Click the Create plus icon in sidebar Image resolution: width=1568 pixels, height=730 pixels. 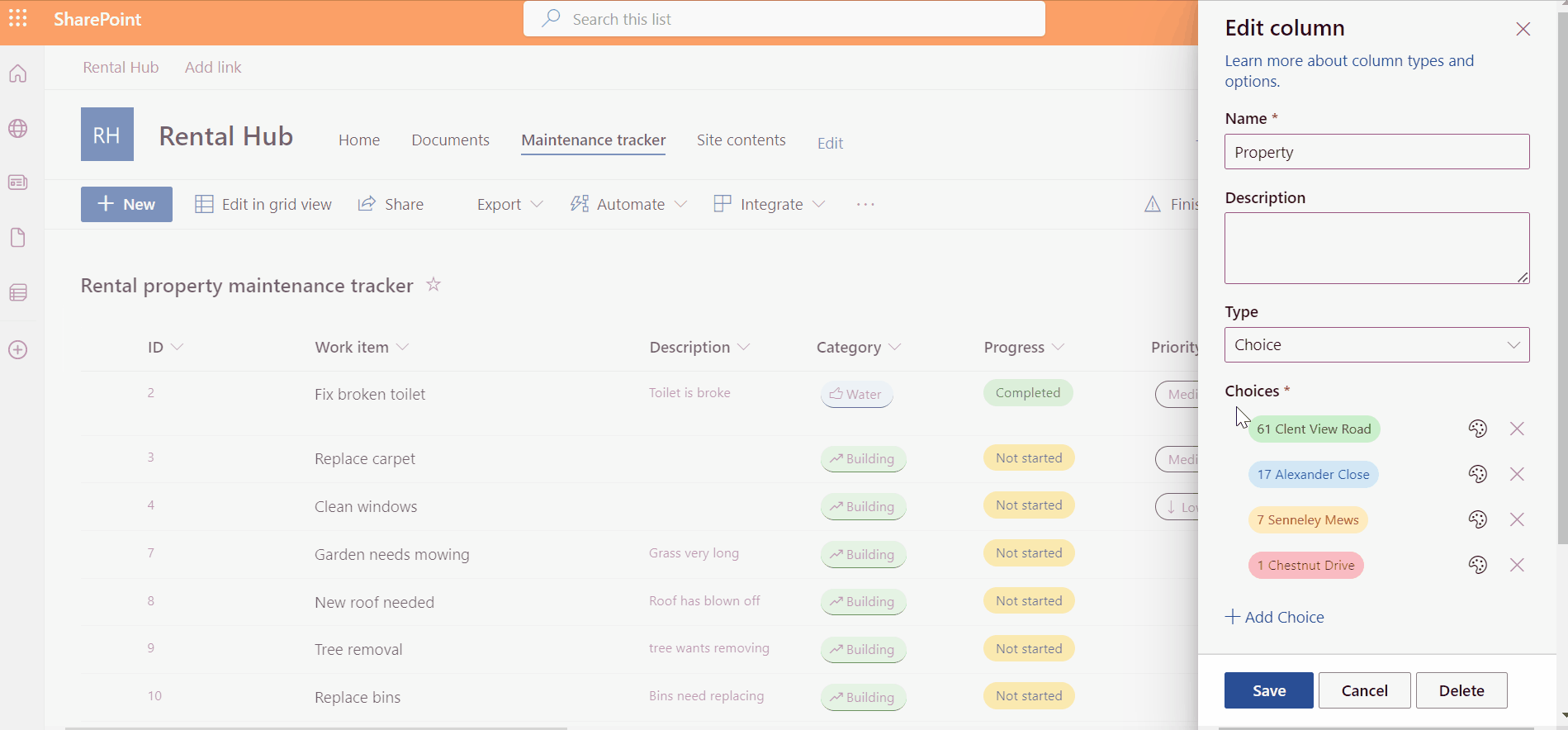[x=18, y=350]
